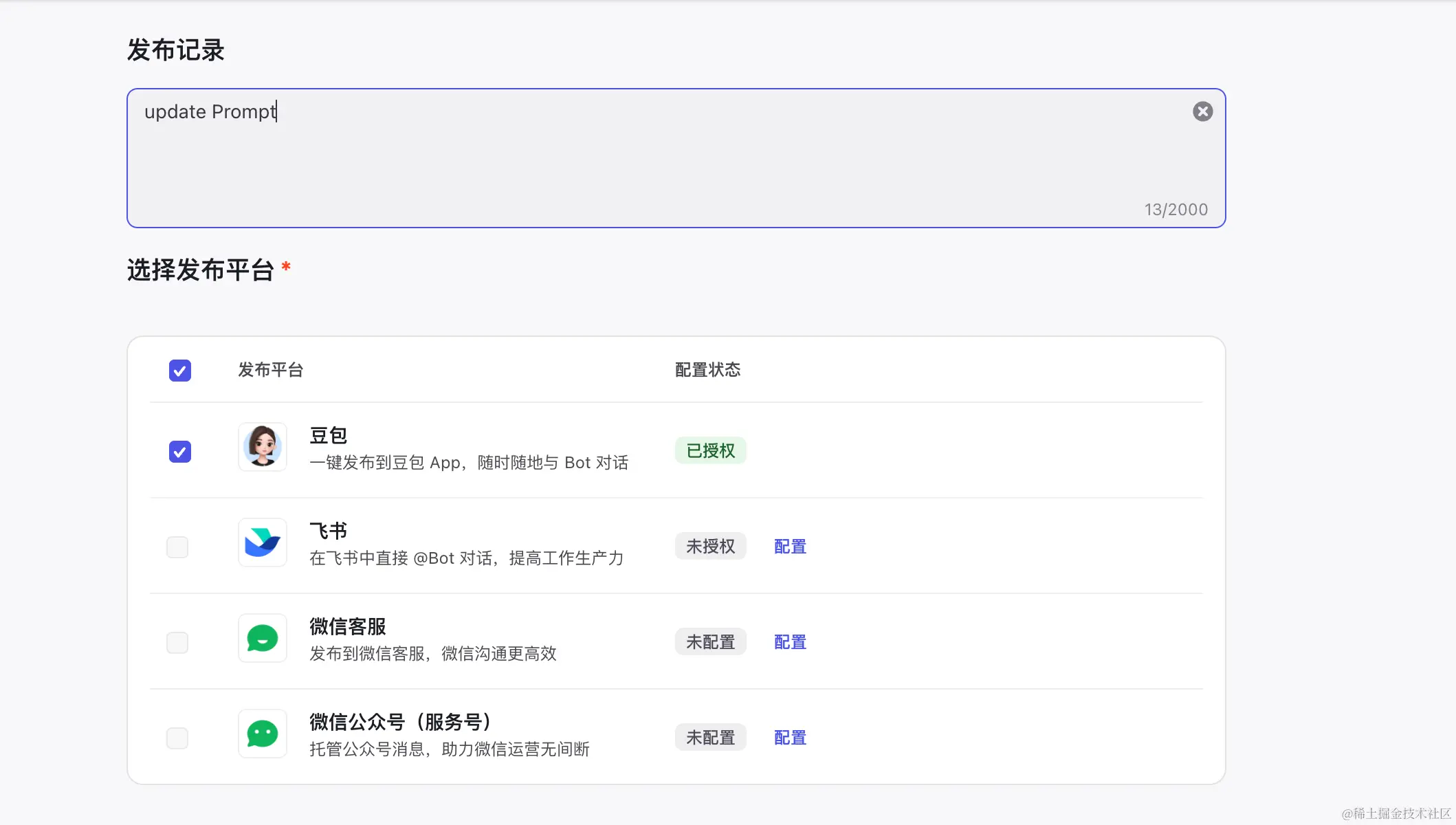
Task: Open 配置 link for 微信公众号
Action: 790,738
